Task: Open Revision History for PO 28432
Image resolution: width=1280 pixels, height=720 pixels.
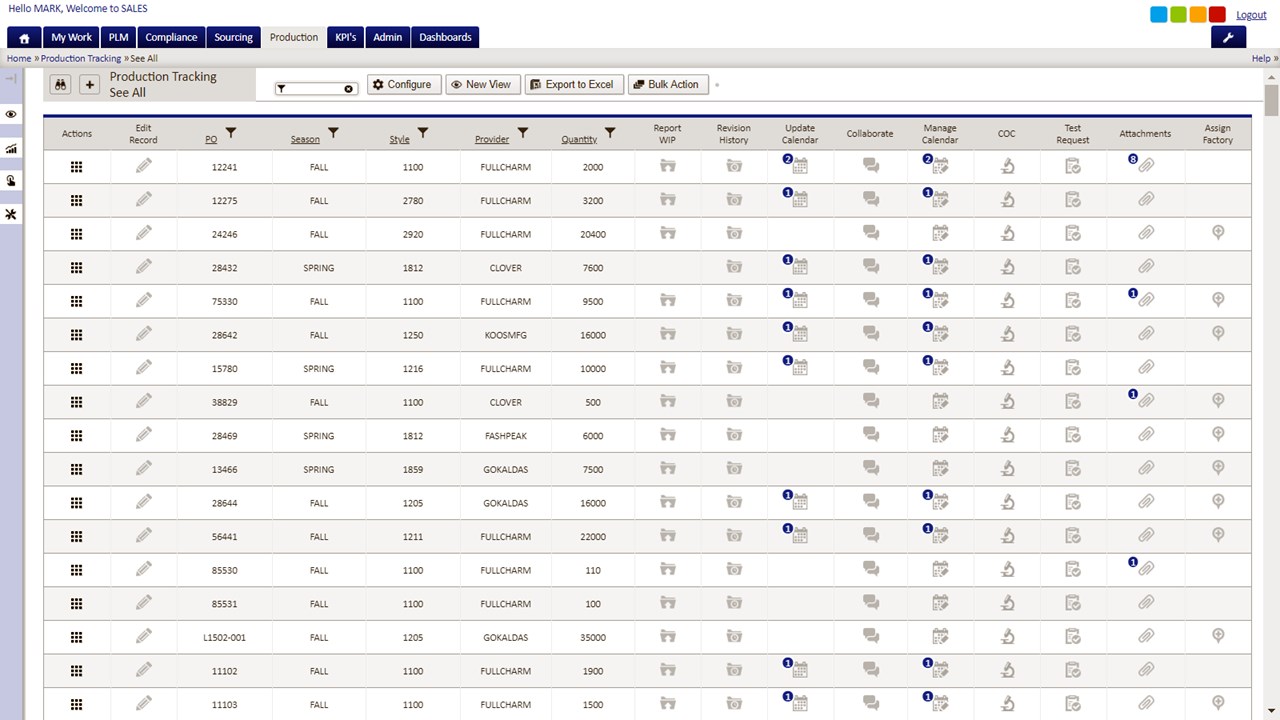Action: tap(734, 268)
